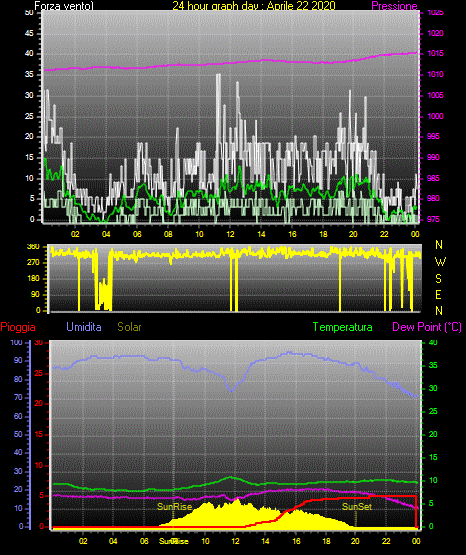Image resolution: width=466 pixels, height=555 pixels.
Task: Click hour label 22 under lower graph
Action: (x=386, y=541)
